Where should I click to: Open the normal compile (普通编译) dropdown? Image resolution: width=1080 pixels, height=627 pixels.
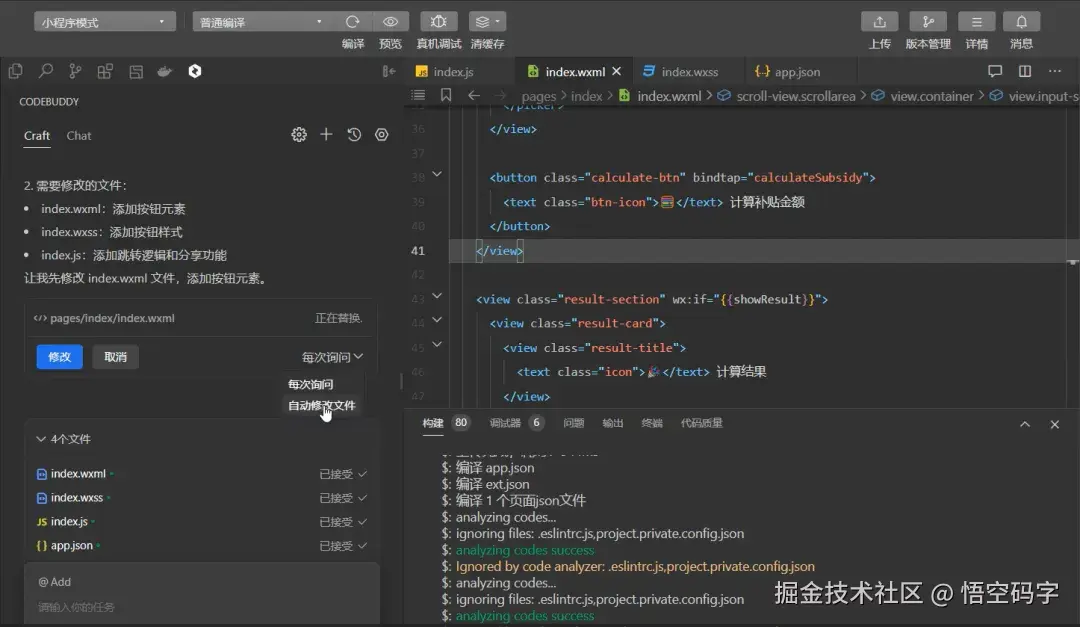tap(261, 22)
